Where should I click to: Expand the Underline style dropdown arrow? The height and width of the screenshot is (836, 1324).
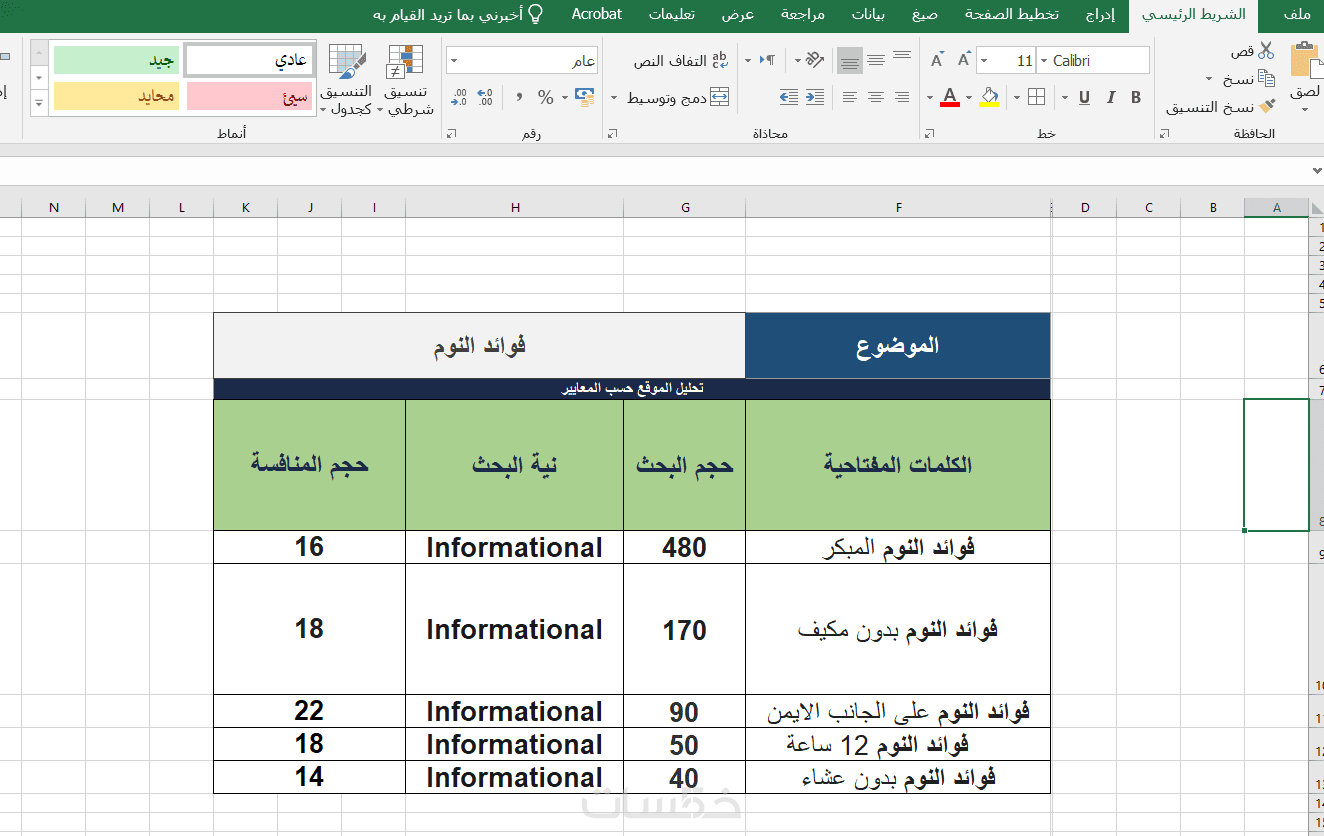tap(1064, 97)
